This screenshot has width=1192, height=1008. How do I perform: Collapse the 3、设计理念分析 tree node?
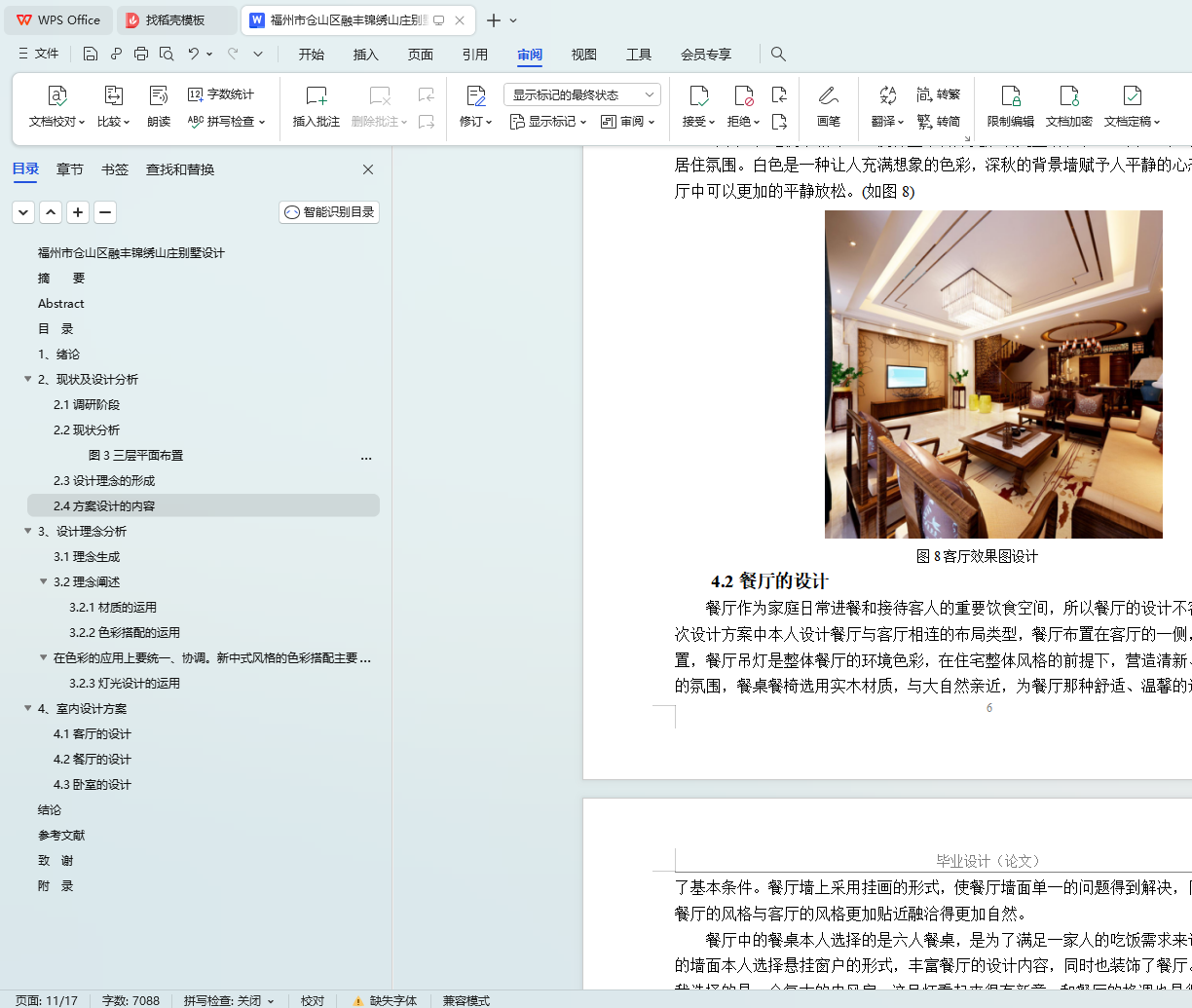tap(28, 531)
